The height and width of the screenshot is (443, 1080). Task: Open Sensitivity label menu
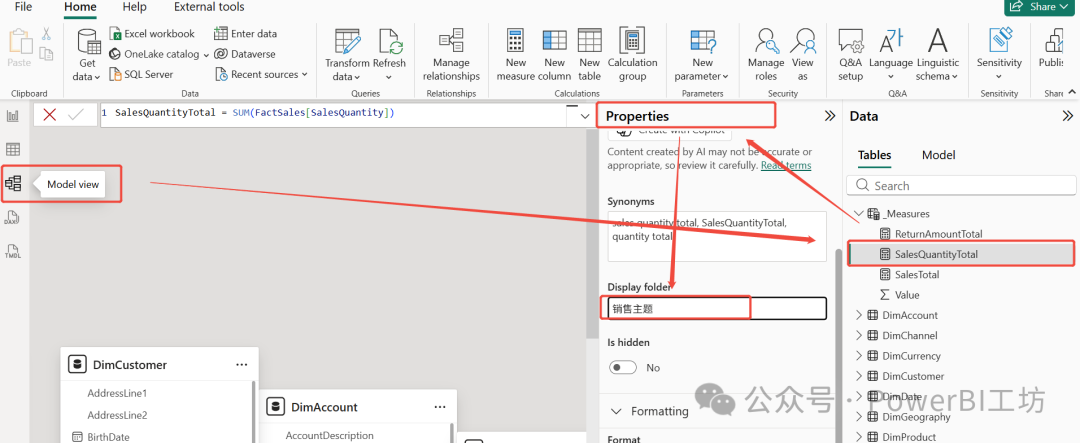pyautogui.click(x=999, y=55)
